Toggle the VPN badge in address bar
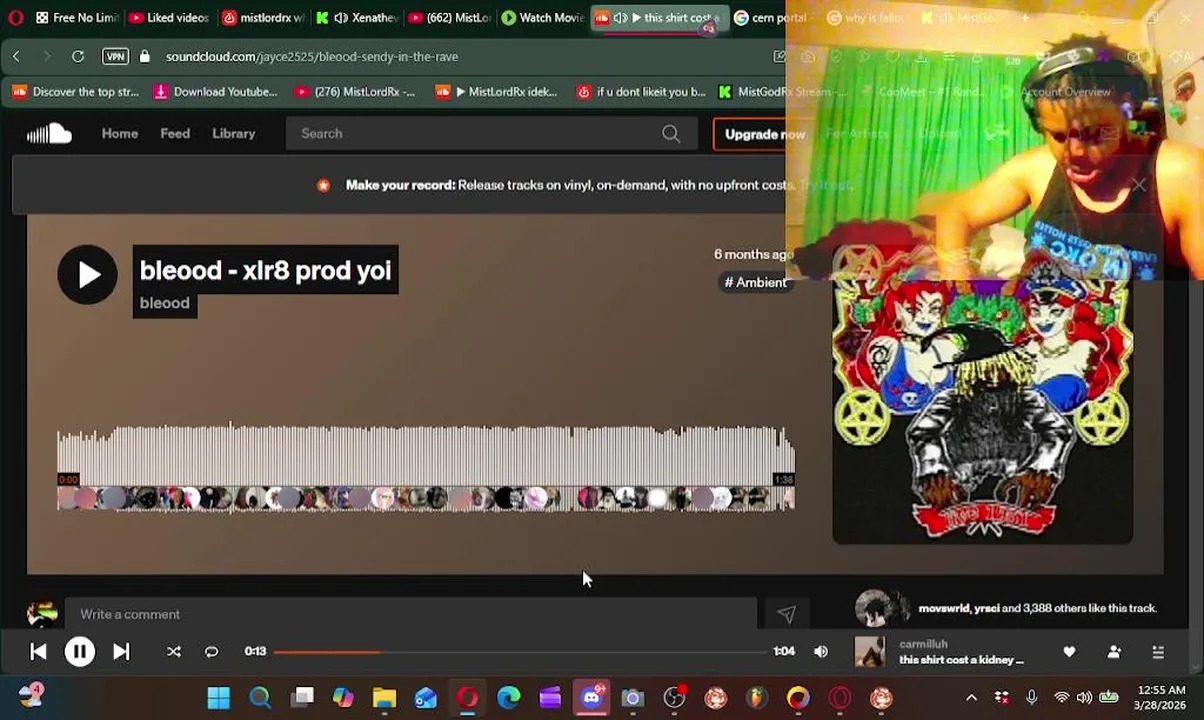 115,56
